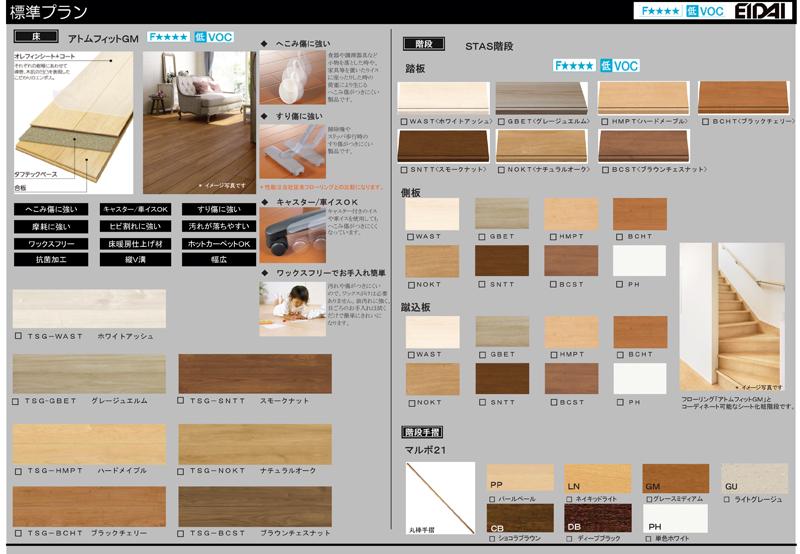Click the 低VOC badge beside アトムフィットGM
The width and height of the screenshot is (800, 554).
pos(213,37)
